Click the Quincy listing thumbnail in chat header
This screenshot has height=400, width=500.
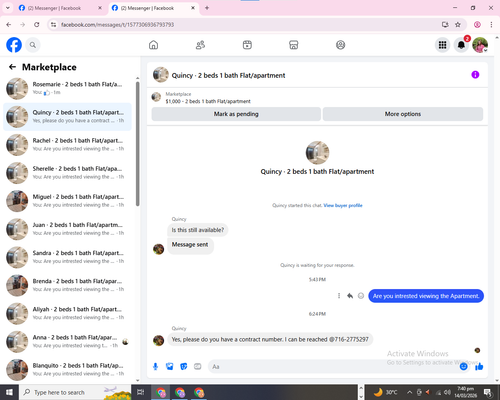[x=161, y=75]
